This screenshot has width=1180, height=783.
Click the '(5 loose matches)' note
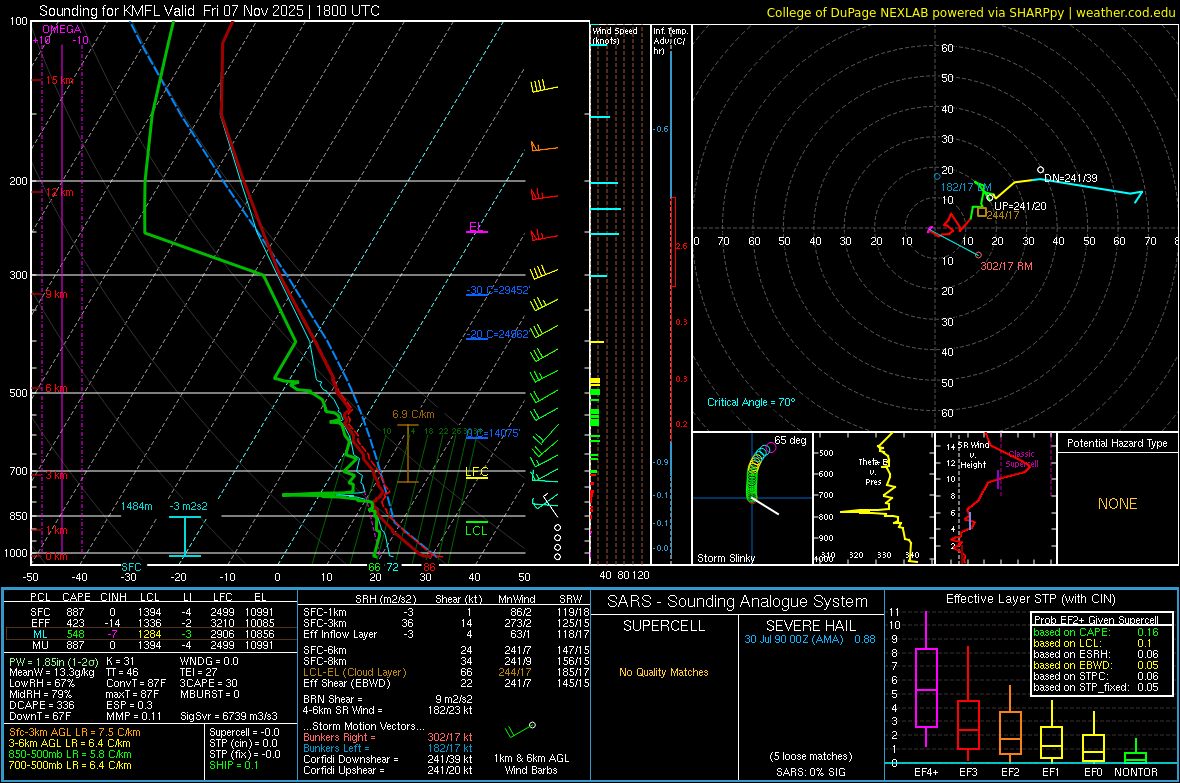pyautogui.click(x=810, y=757)
